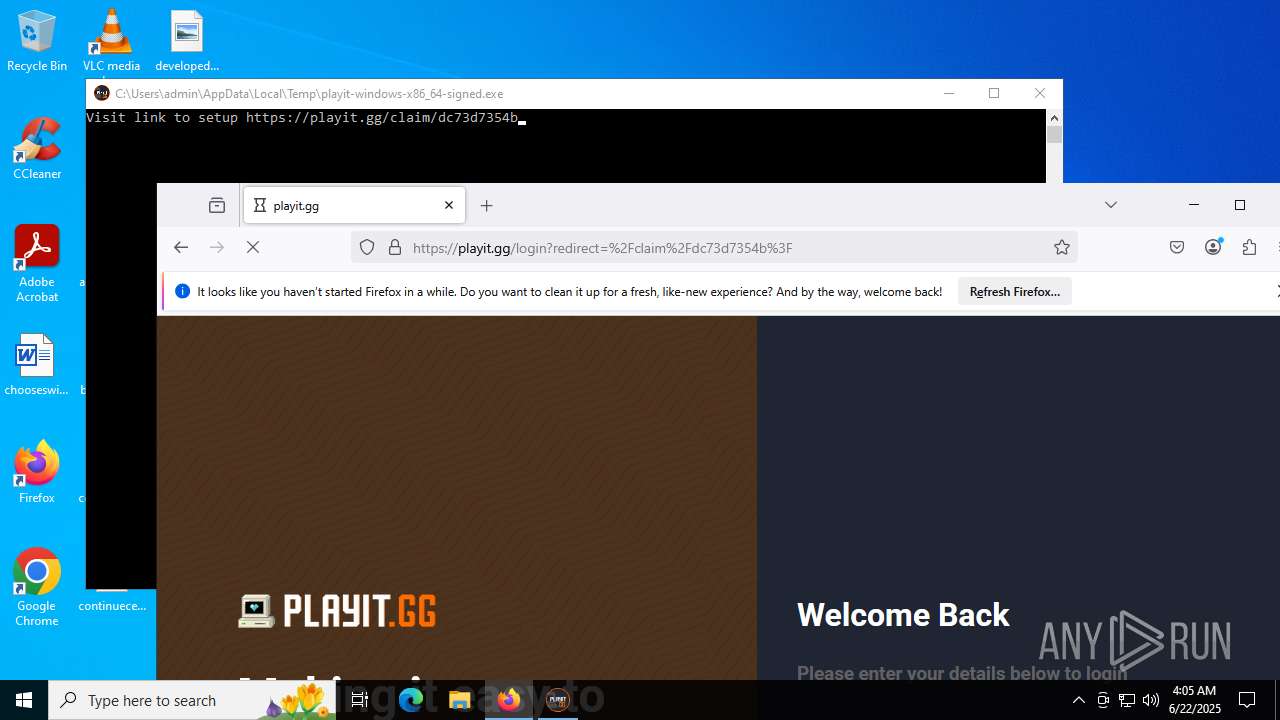
Task: Open the taskbar clock and date
Action: pos(1194,700)
